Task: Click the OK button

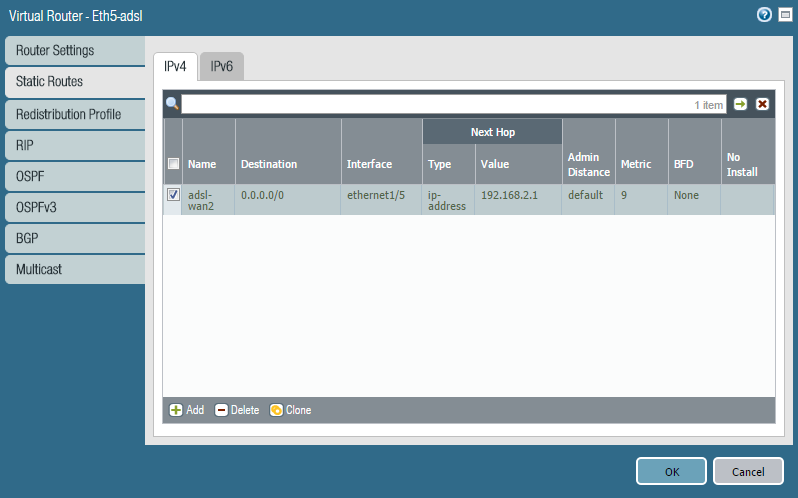Action: (x=671, y=472)
